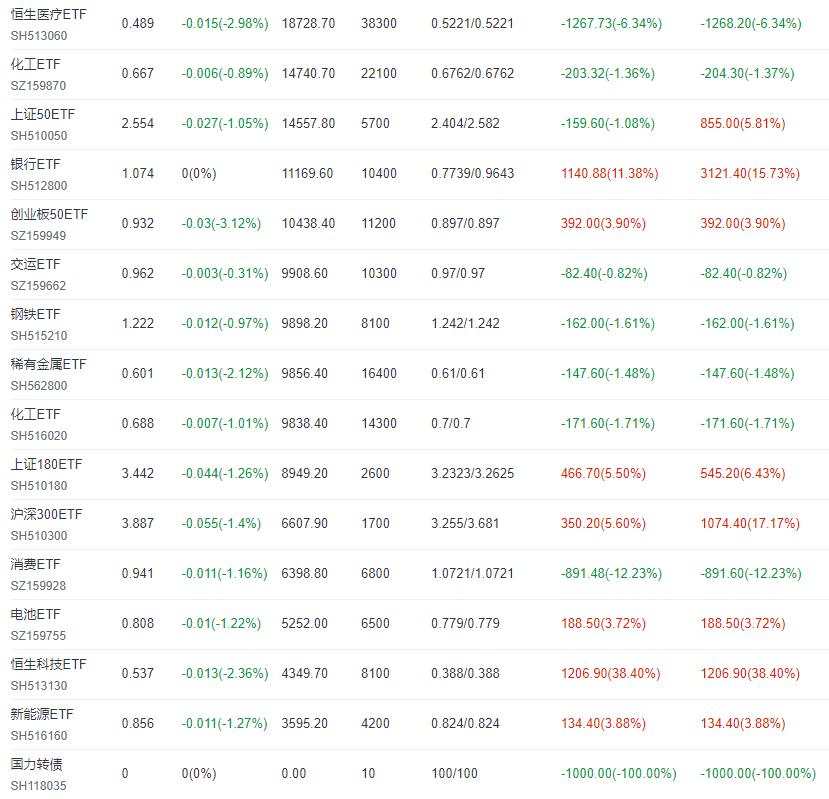This screenshot has height=799, width=829.
Task: Select the code SH118035
Action: (x=38, y=786)
